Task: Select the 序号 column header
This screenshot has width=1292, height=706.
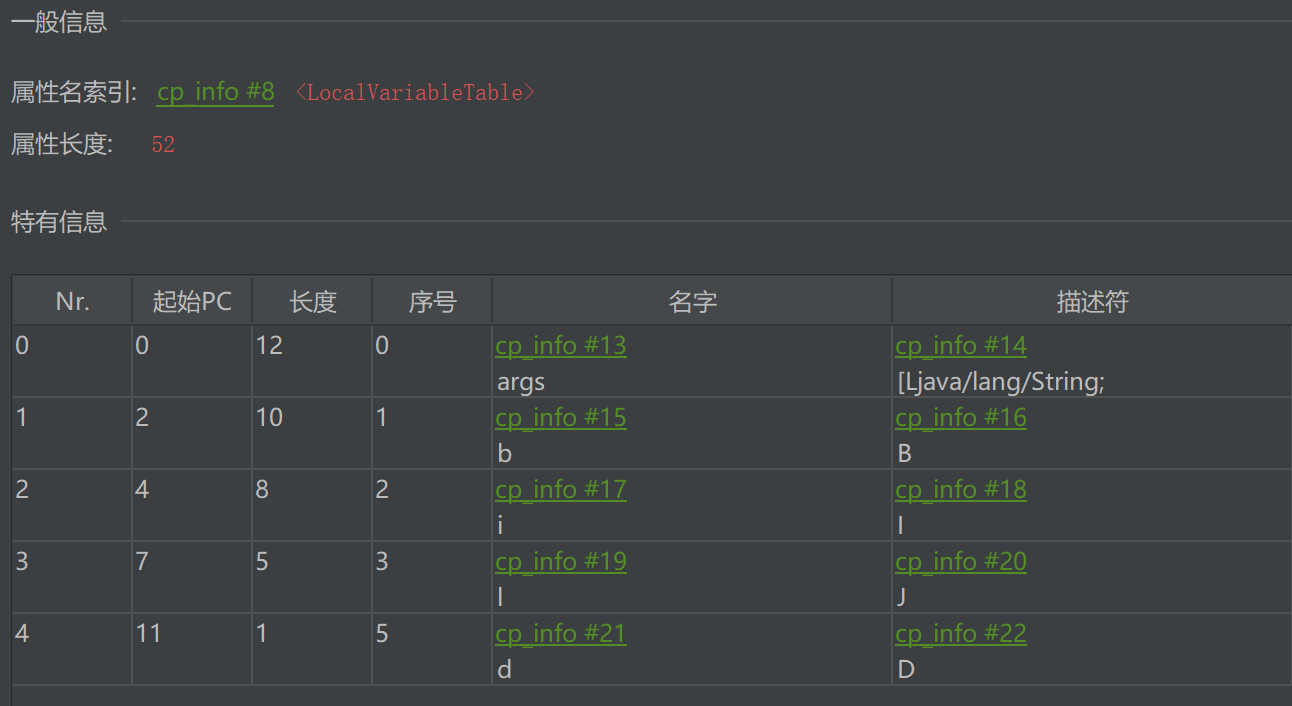Action: [432, 301]
